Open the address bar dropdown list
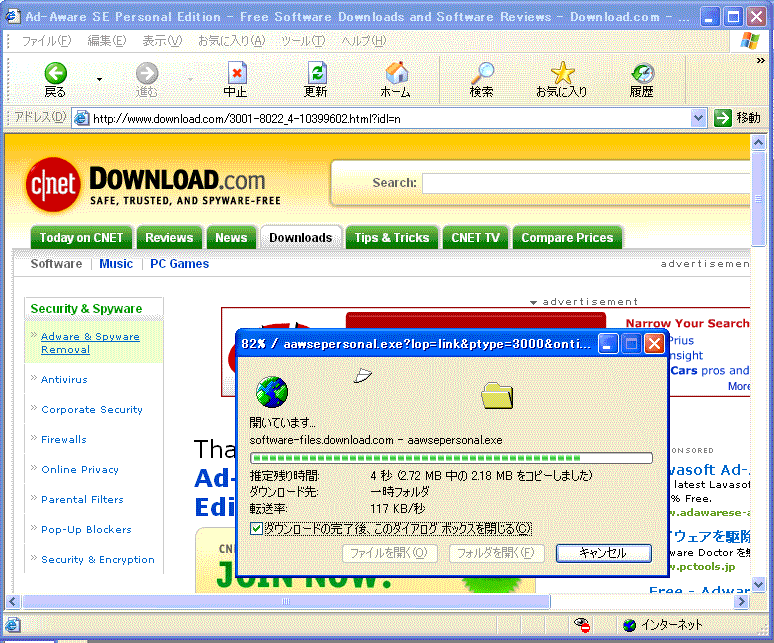 pyautogui.click(x=698, y=118)
